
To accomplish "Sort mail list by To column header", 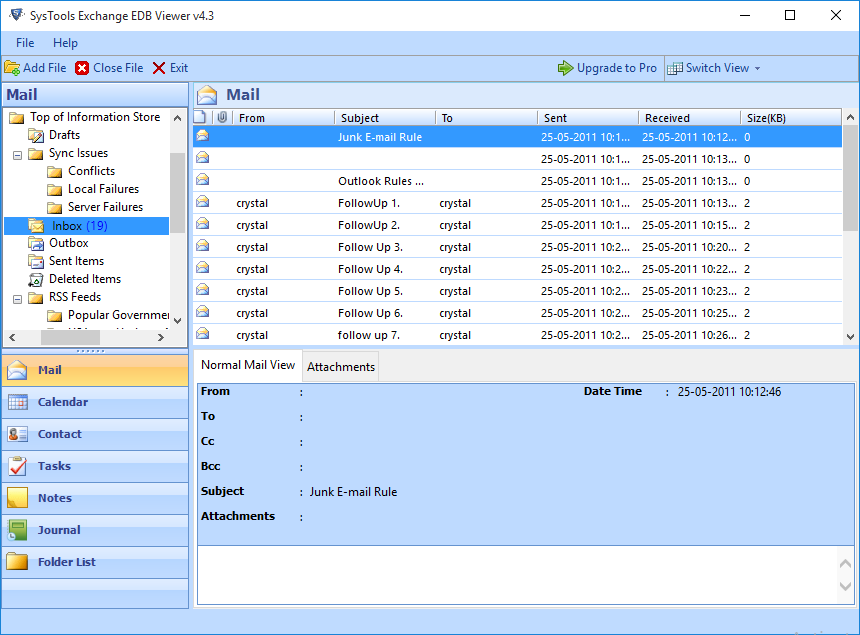I will 486,118.
